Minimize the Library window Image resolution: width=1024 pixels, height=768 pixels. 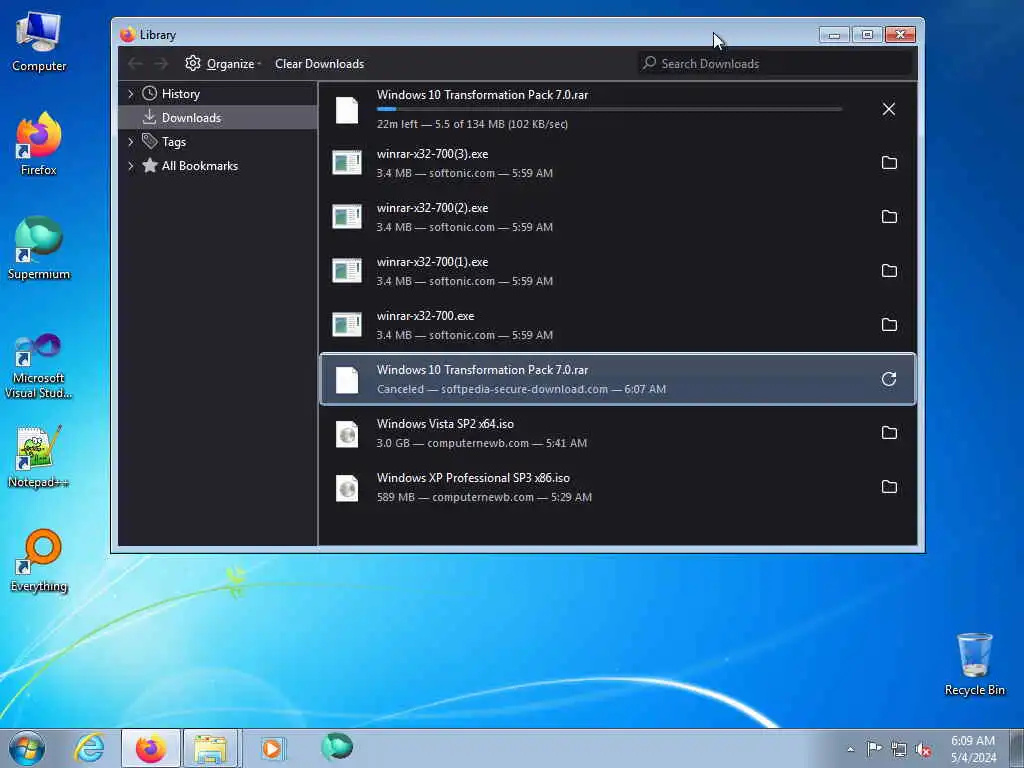[834, 35]
